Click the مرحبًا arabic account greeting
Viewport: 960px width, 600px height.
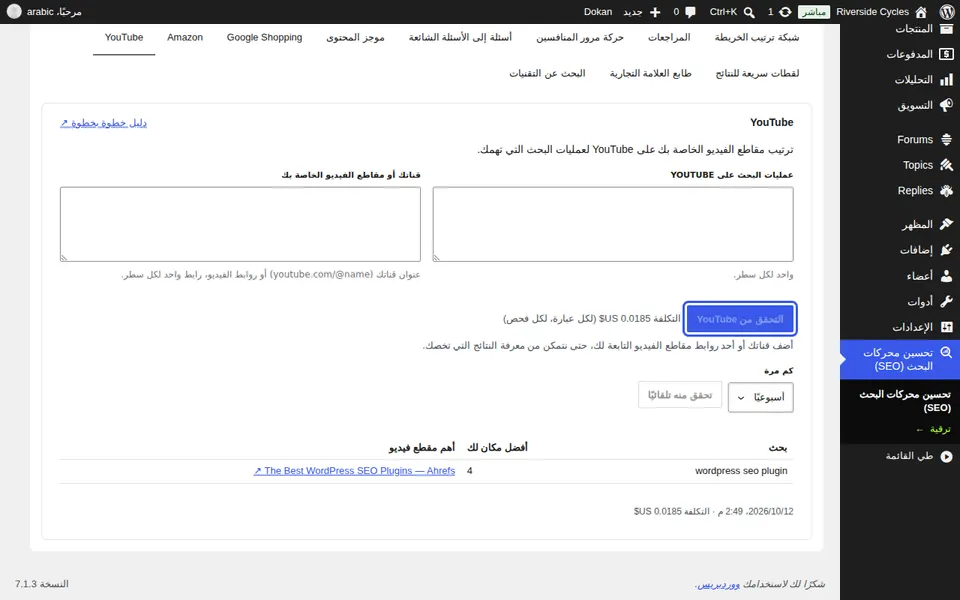point(54,12)
